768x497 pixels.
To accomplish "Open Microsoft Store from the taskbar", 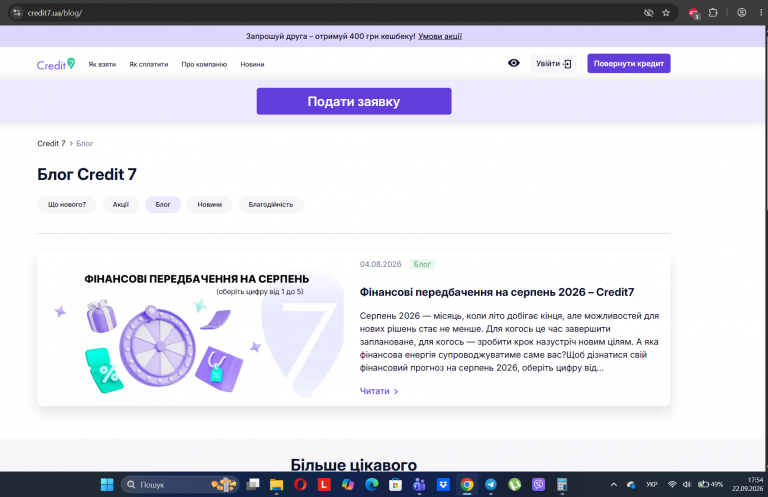I will [395, 485].
